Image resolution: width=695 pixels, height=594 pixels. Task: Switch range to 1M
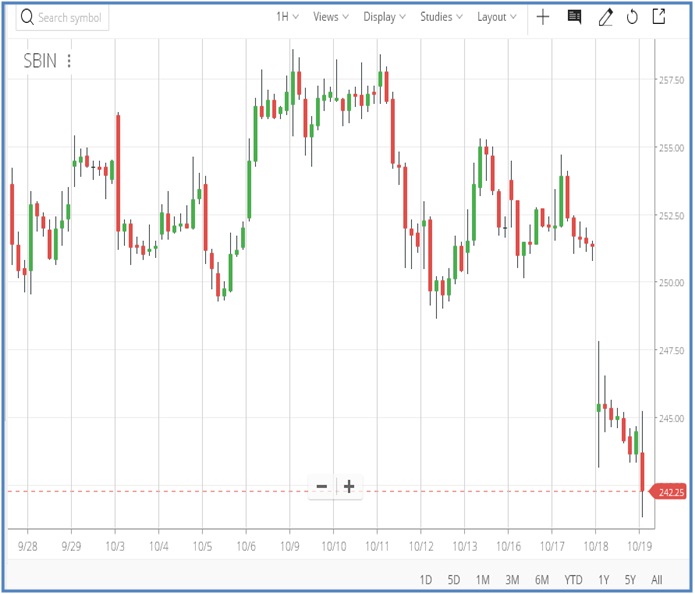482,580
